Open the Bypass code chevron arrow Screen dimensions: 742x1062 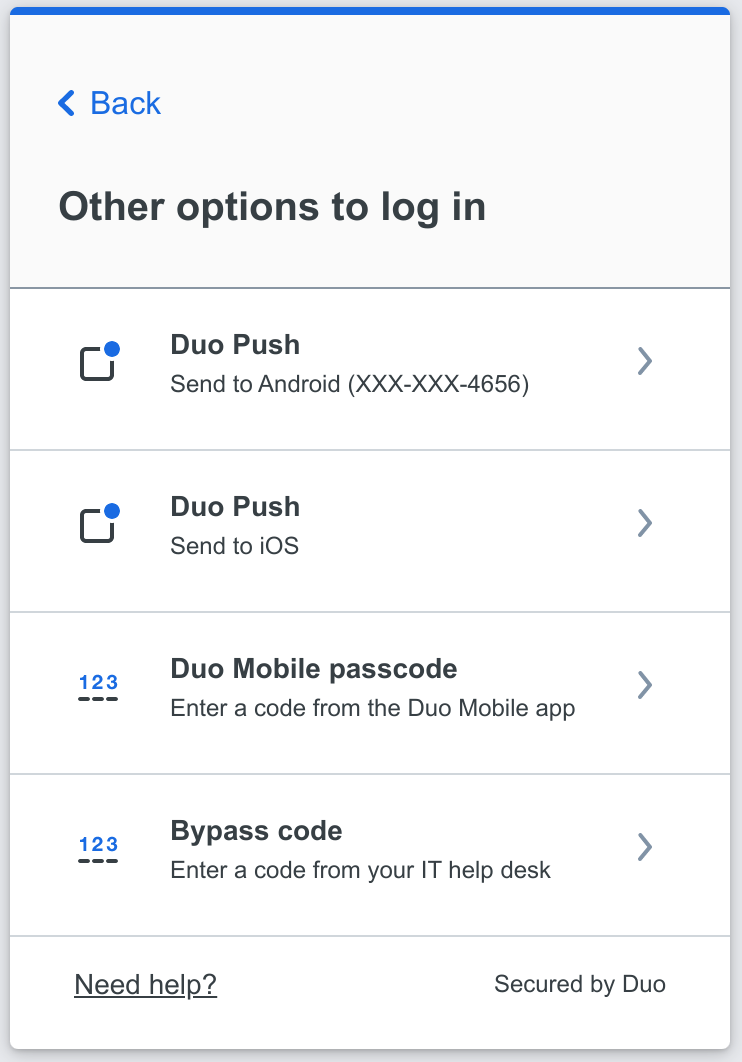click(x=645, y=847)
